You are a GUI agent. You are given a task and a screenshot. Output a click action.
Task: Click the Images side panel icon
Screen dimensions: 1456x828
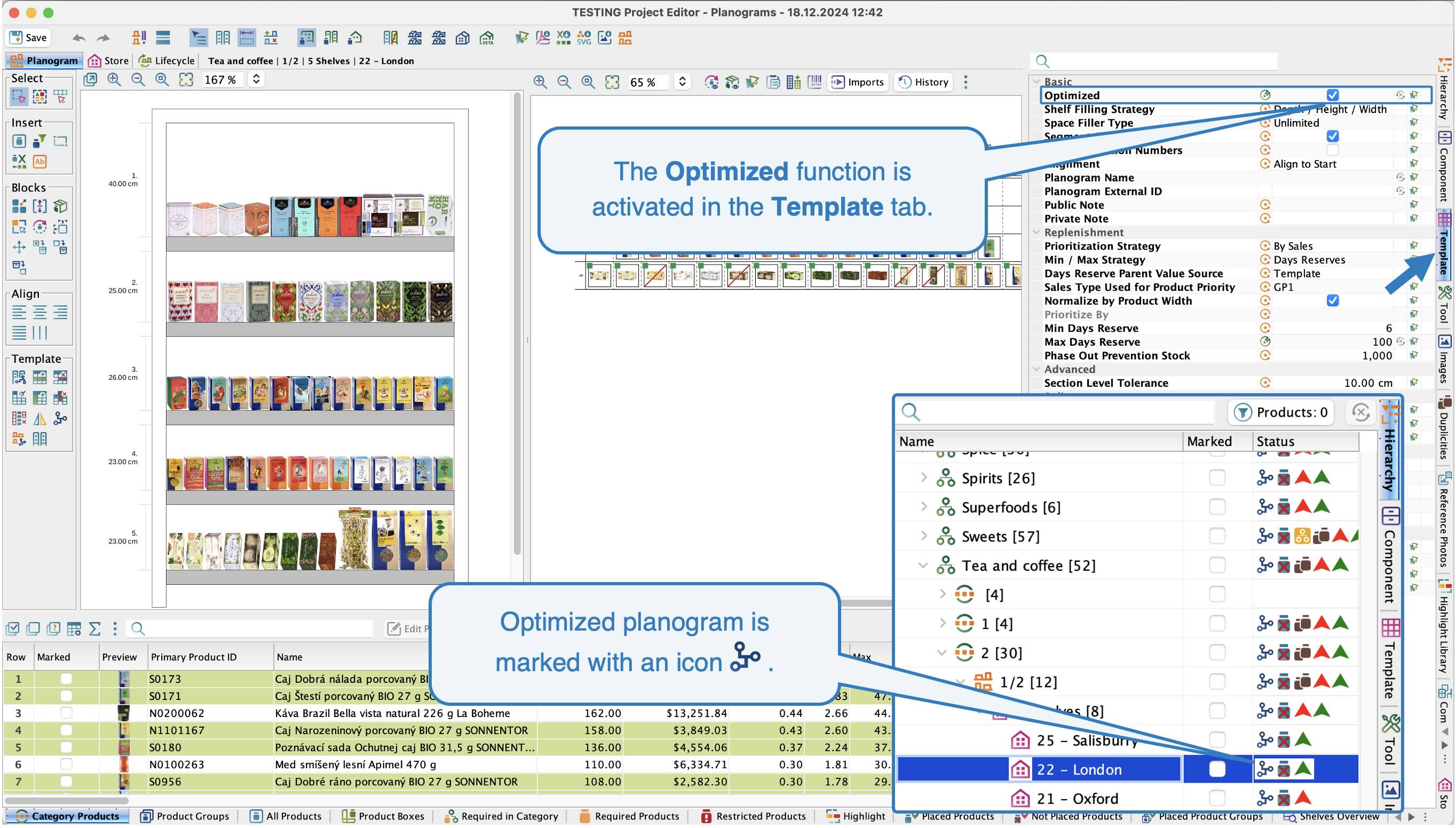click(1445, 341)
